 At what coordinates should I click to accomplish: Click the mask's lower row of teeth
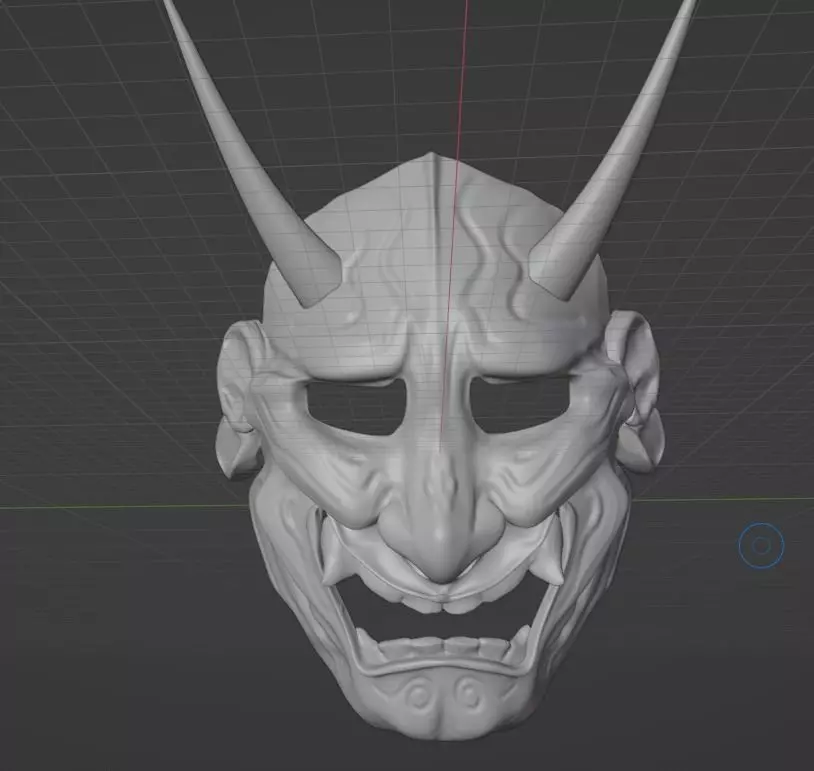446,648
